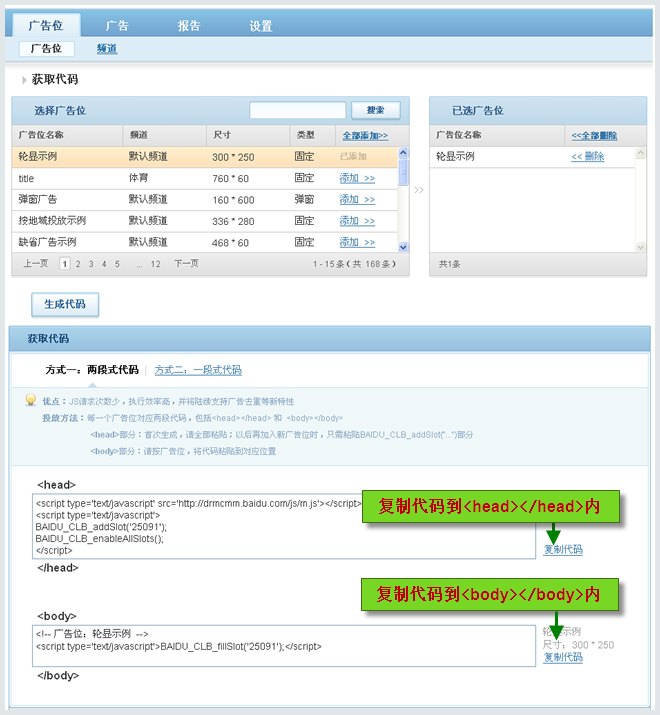This screenshot has width=660, height=715.
Task: Click the ad slot search input field
Action: [297, 110]
